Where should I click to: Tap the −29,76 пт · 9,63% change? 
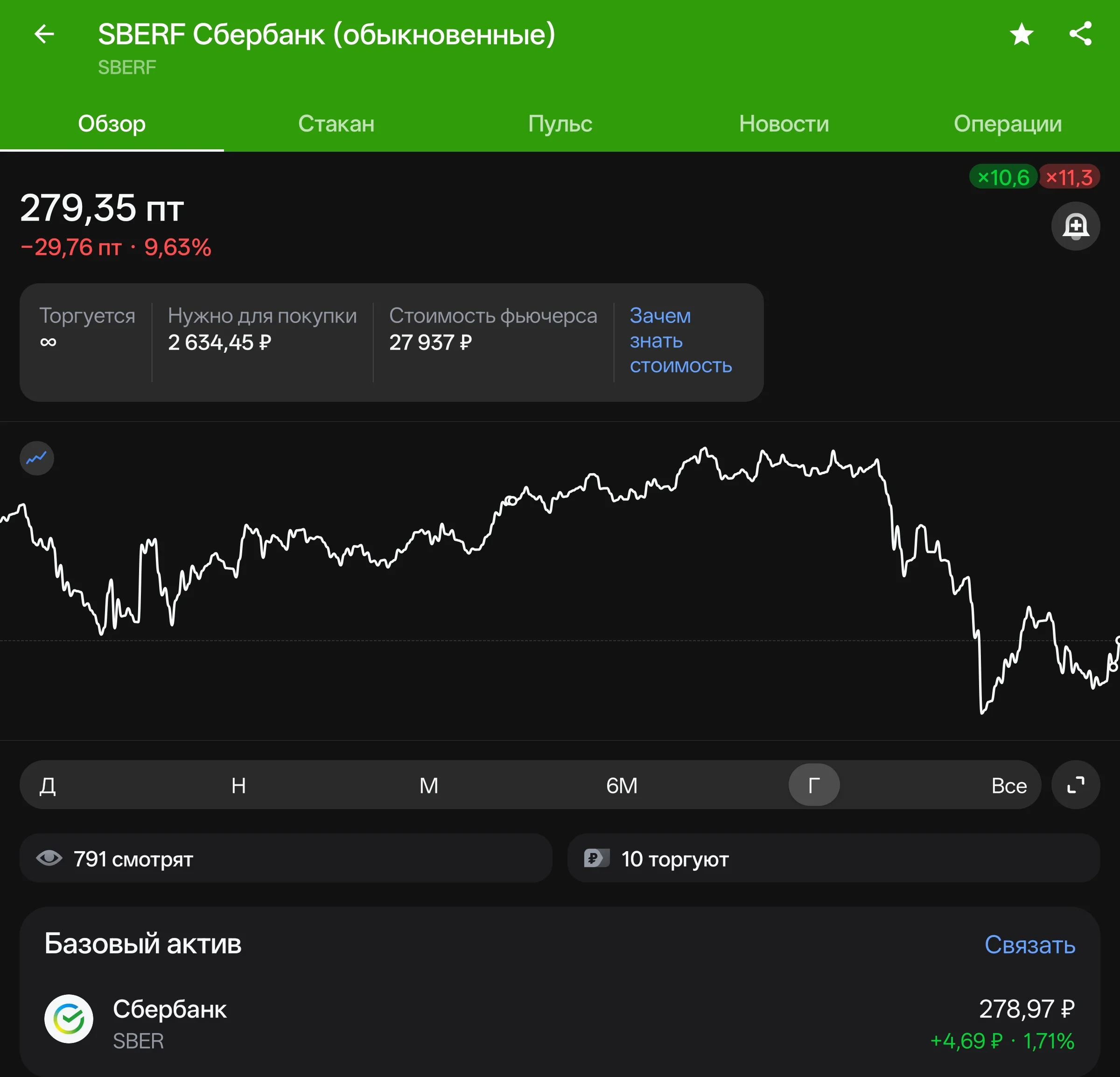pos(116,247)
